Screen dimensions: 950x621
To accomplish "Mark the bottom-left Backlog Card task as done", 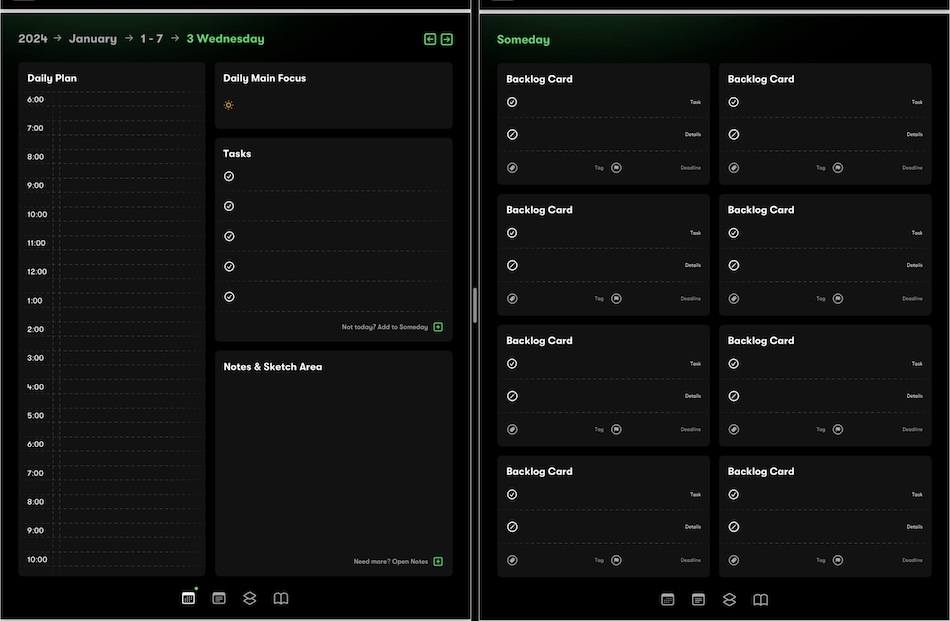I will [512, 494].
